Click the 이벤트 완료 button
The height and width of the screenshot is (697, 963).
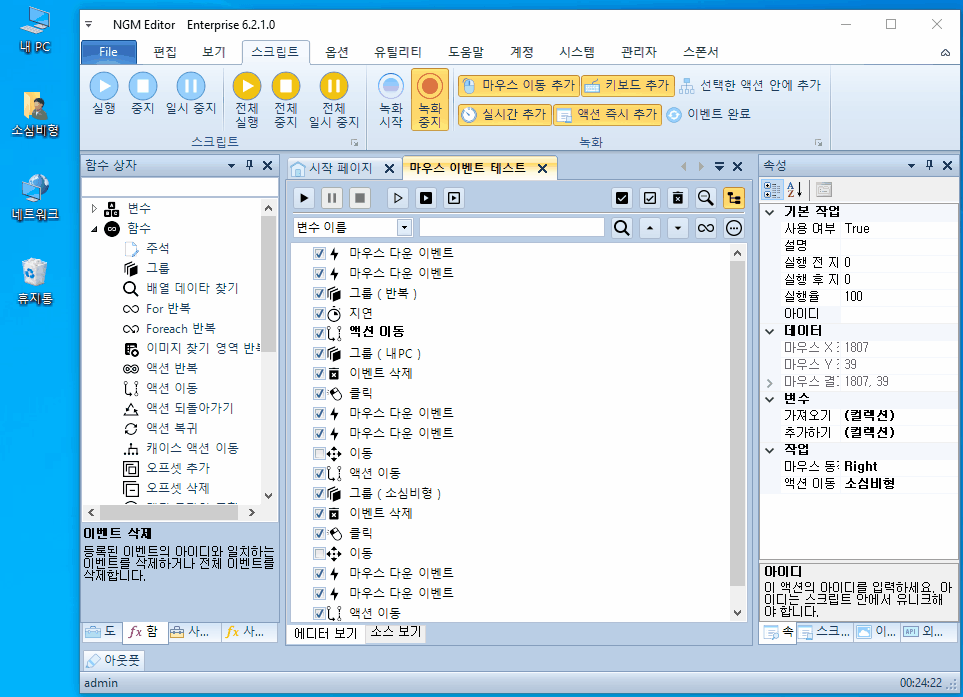[x=709, y=114]
